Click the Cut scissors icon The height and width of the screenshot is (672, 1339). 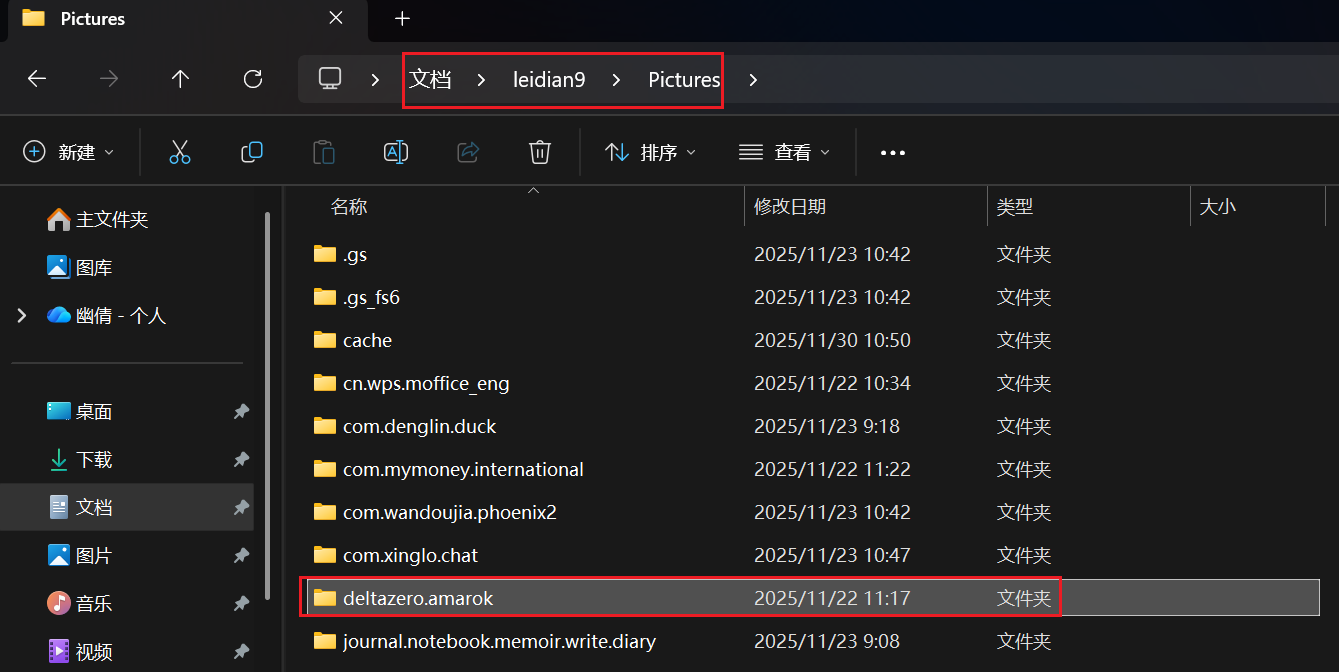click(x=179, y=152)
